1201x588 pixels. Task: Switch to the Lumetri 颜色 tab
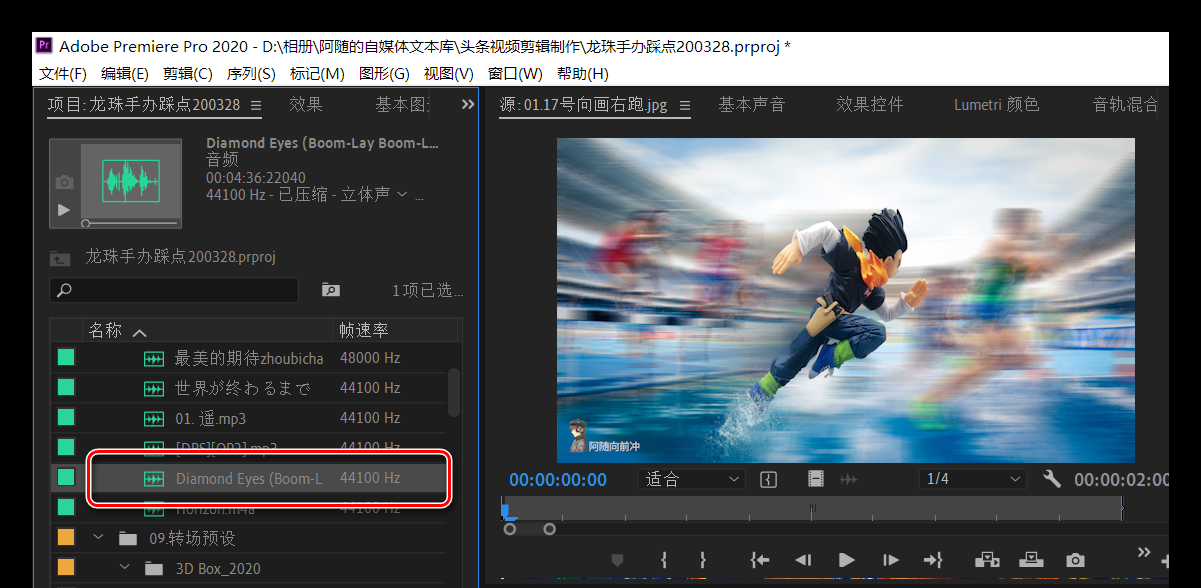(996, 104)
